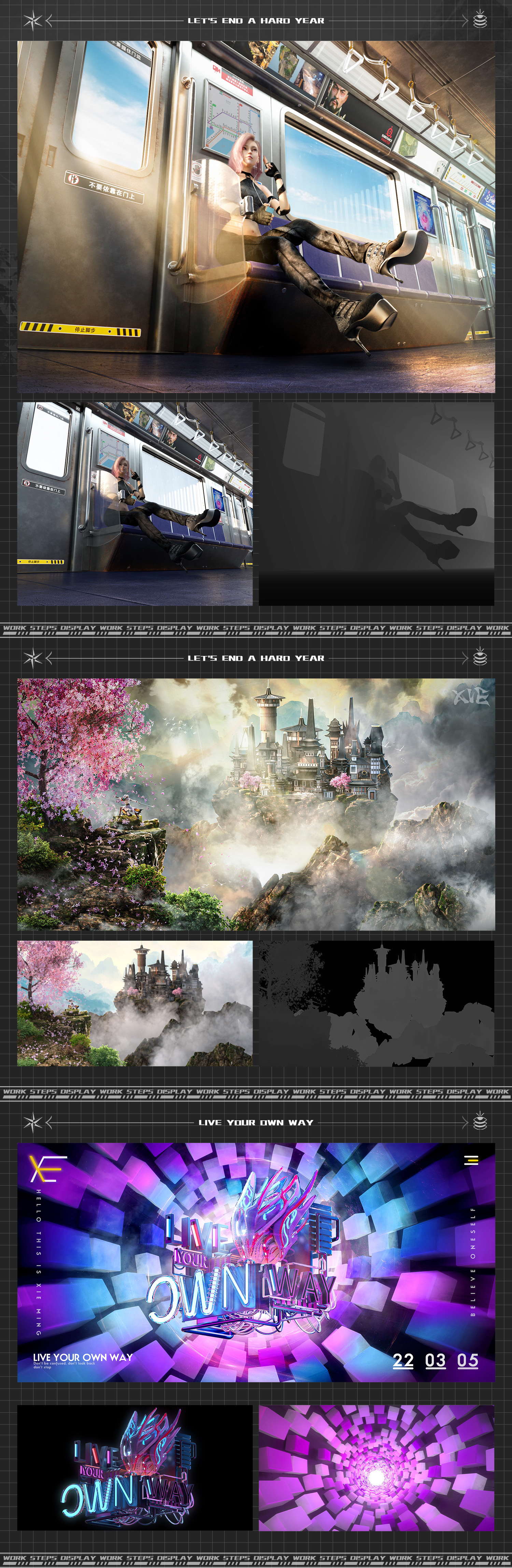Screen dimensions: 512x1568
Task: Click the vertical BELIEVE ONESELF text
Action: [x=473, y=1262]
